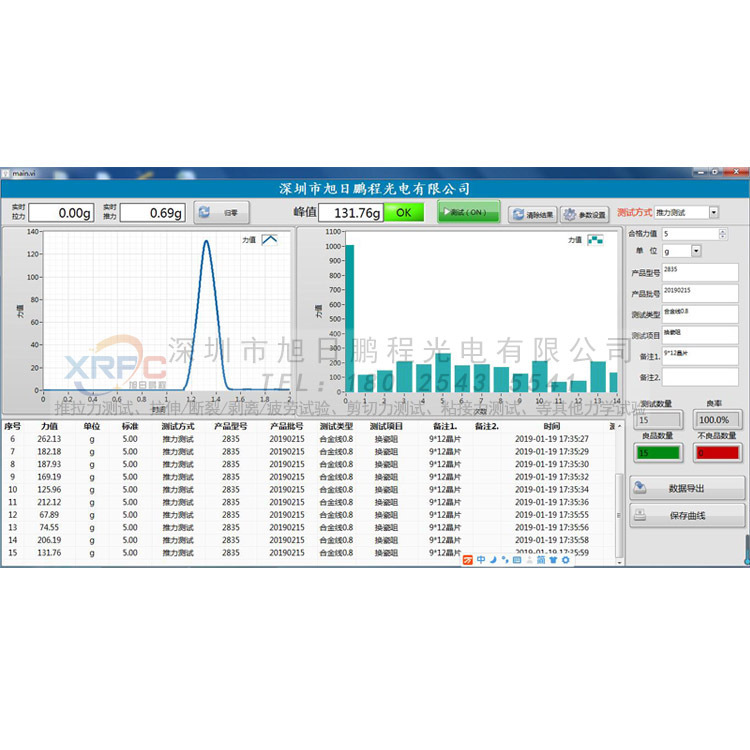Toggle the 简 simplified Chinese icon
Screen dimensions: 750x750
pos(541,560)
